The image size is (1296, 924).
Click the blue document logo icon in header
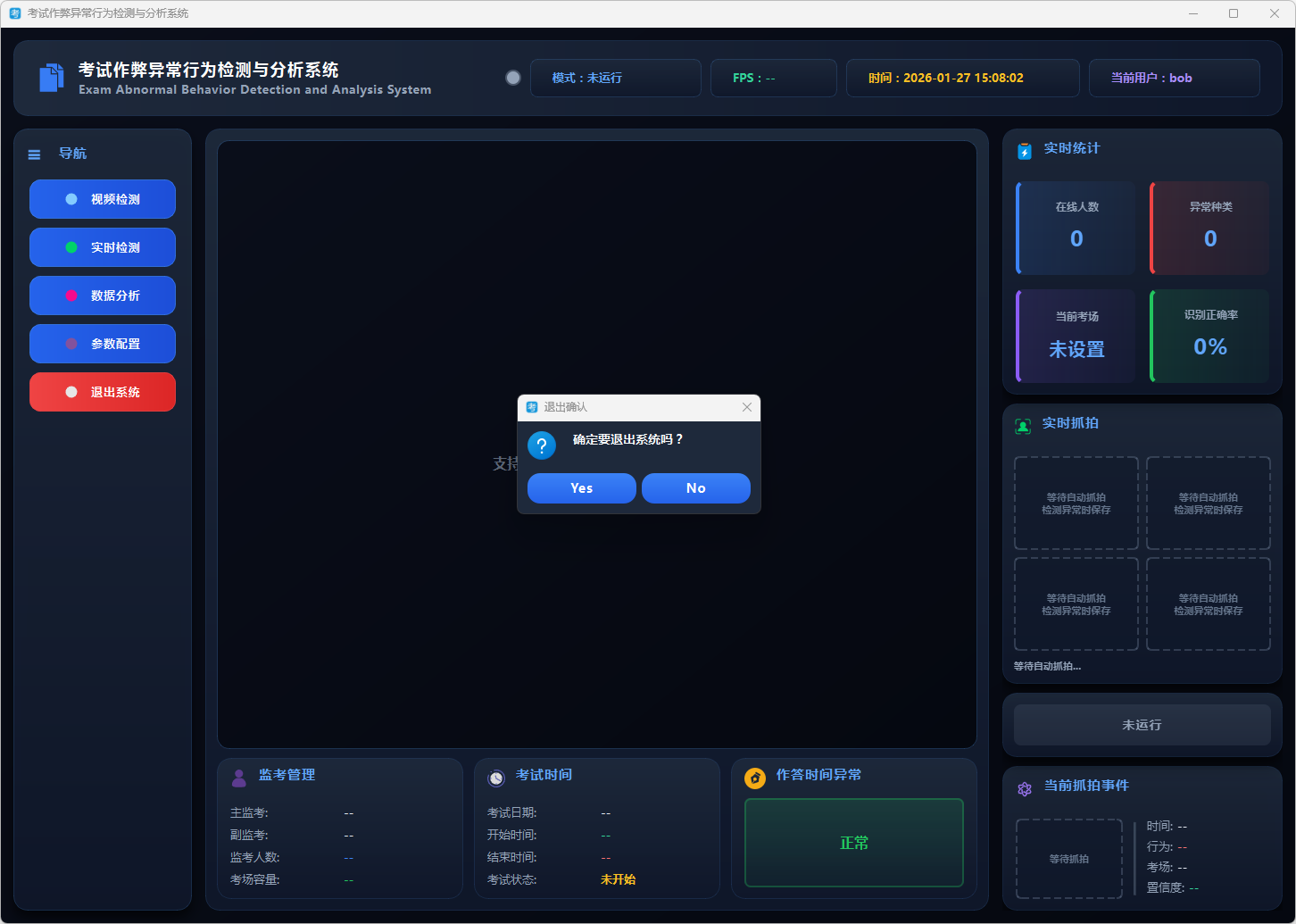52,78
